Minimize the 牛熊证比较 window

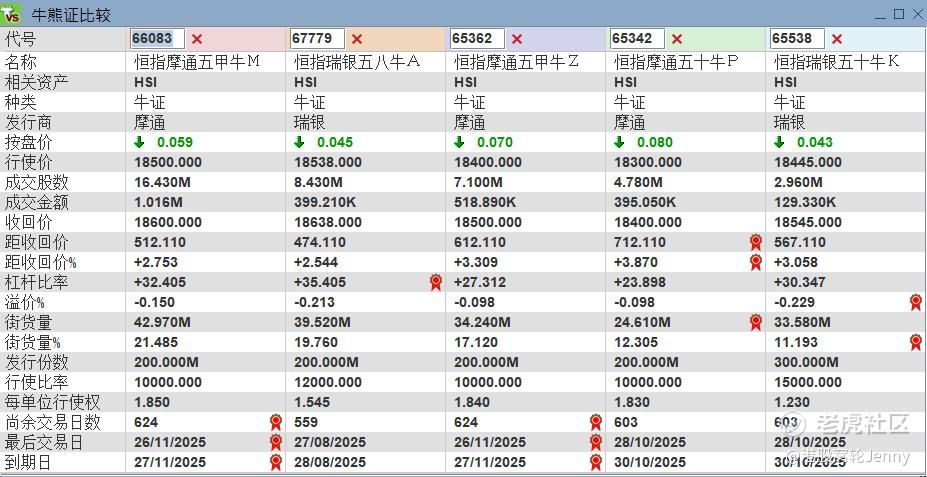pos(882,15)
